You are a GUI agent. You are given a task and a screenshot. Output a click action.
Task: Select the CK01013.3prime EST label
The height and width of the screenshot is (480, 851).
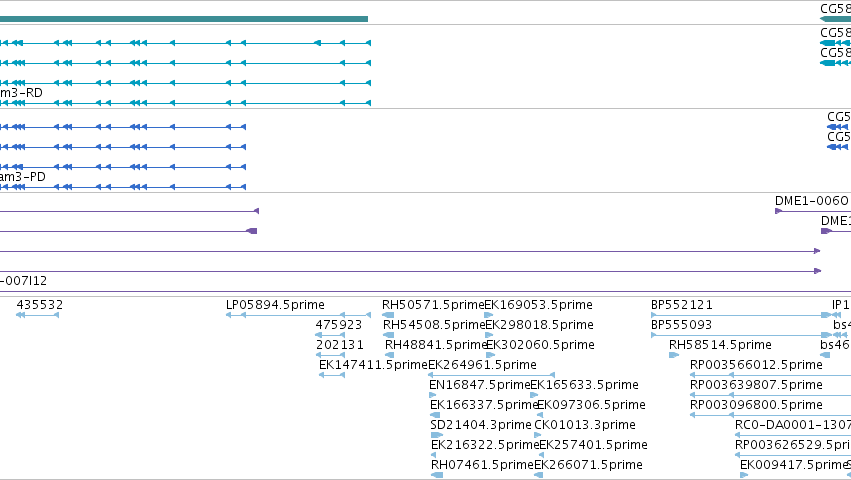click(585, 425)
